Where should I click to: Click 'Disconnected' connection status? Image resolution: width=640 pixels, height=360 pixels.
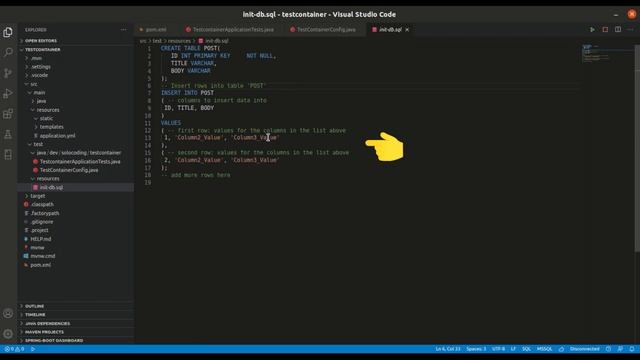(584, 349)
